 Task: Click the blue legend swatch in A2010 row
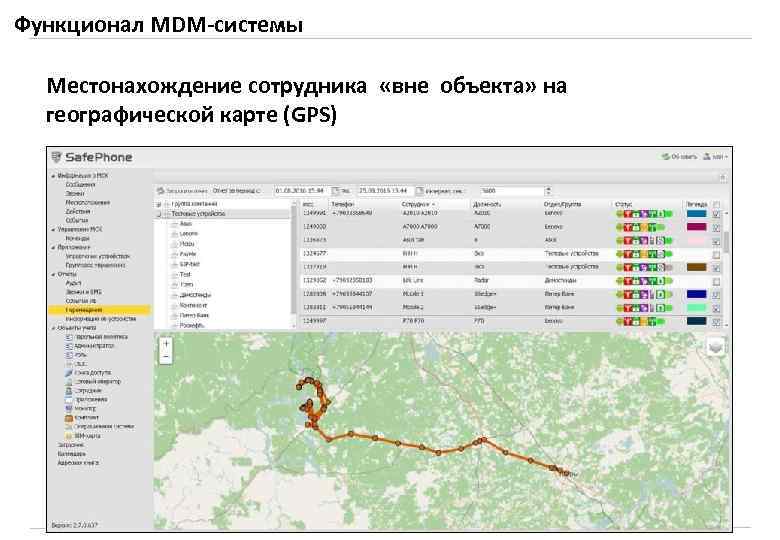point(696,214)
